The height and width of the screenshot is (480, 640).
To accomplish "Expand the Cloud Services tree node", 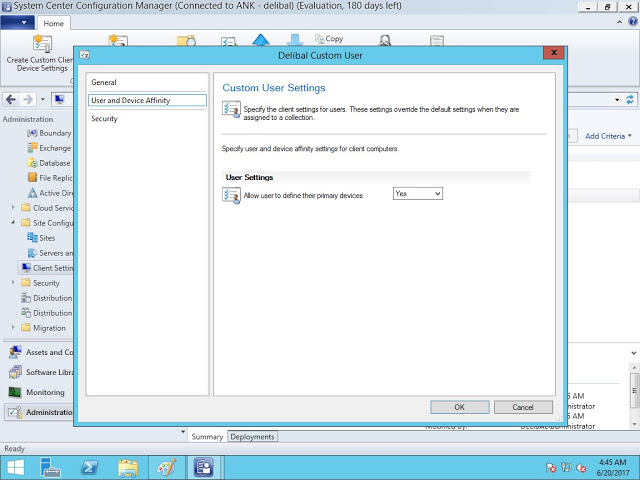I will coord(13,208).
